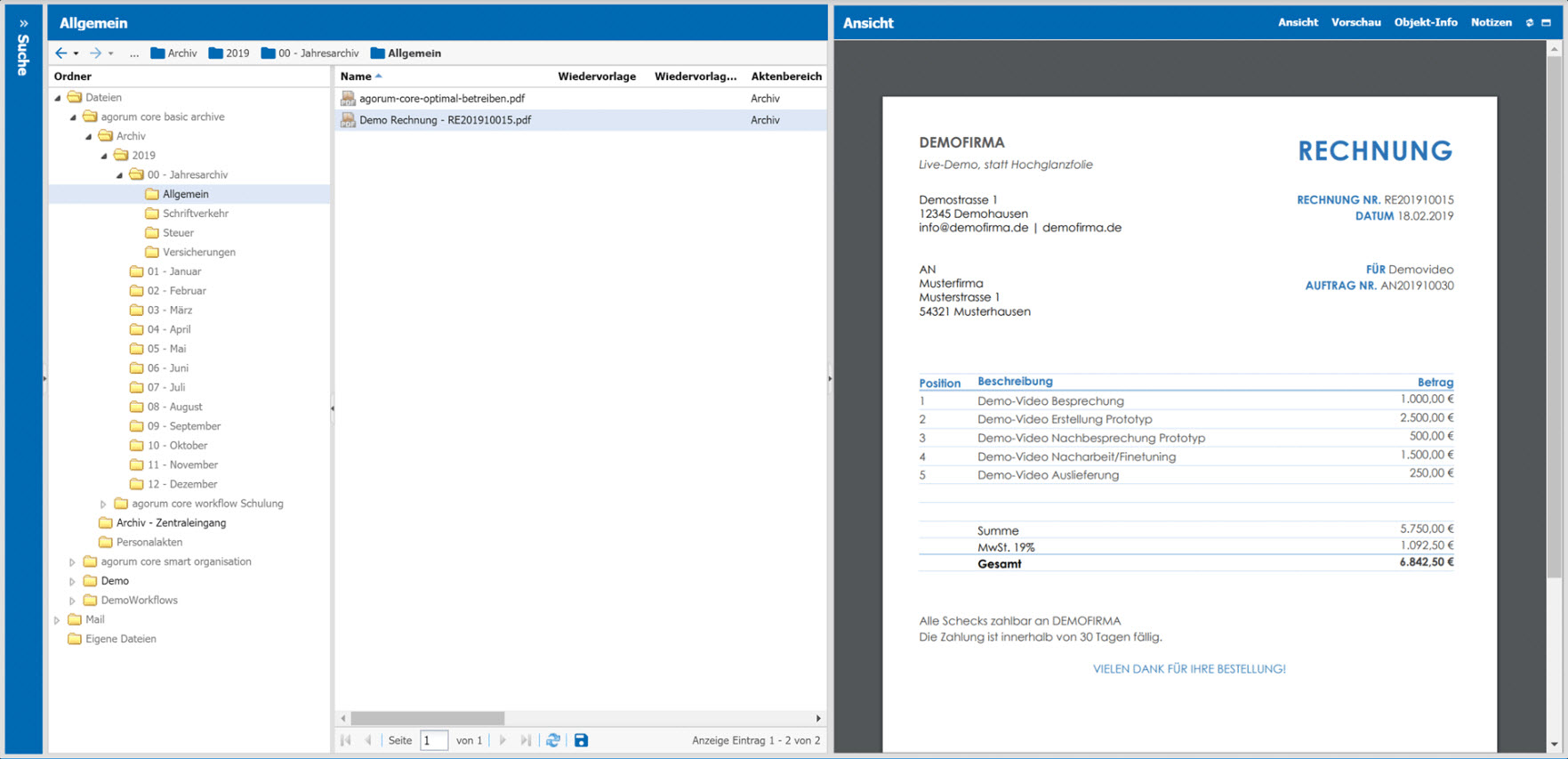Click the window icon beside Notizen
This screenshot has width=1568, height=759.
1546,23
